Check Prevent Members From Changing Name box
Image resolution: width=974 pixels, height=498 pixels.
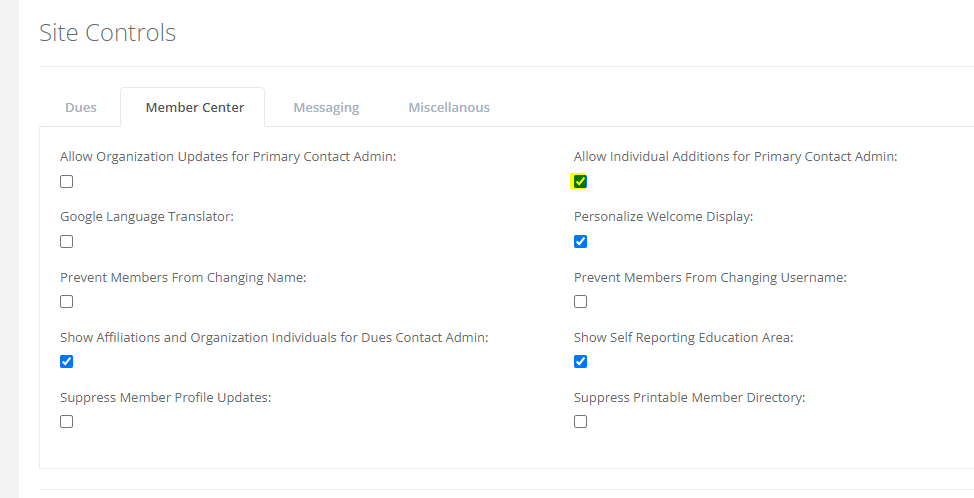pyautogui.click(x=66, y=302)
